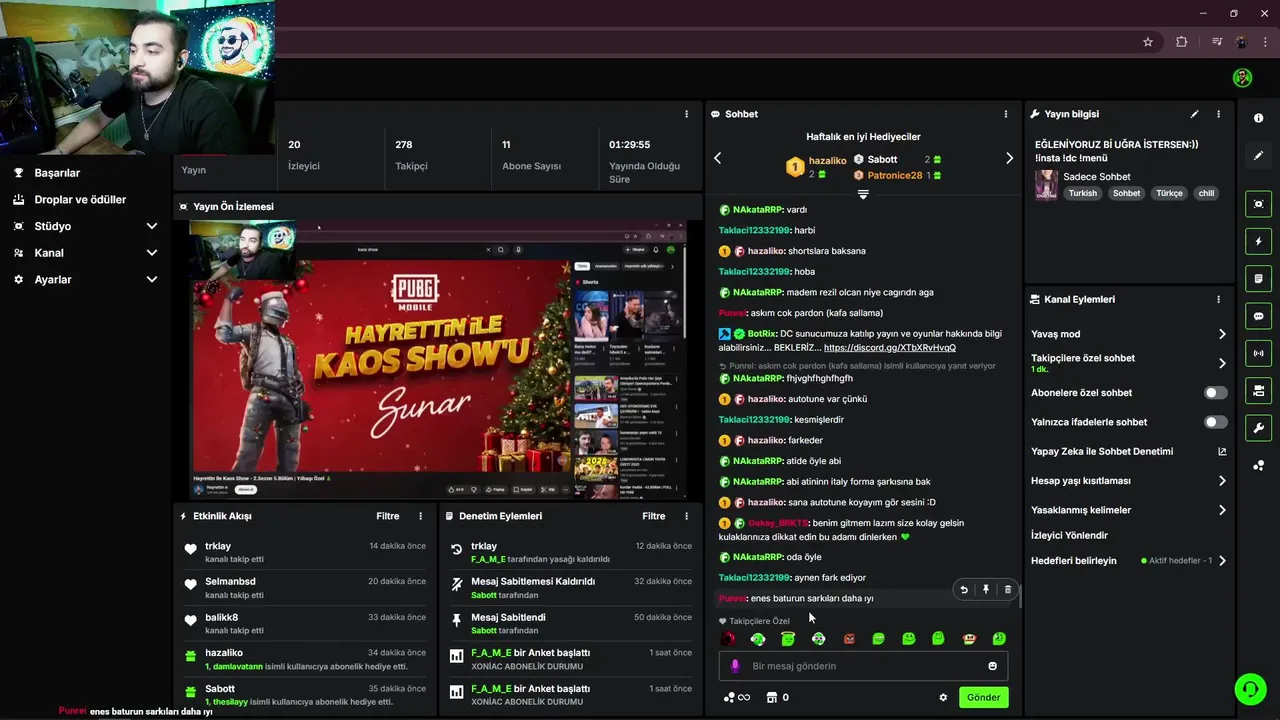This screenshot has height=720, width=1280.
Task: Open Chrome extensions puzzle icon
Action: click(1182, 42)
